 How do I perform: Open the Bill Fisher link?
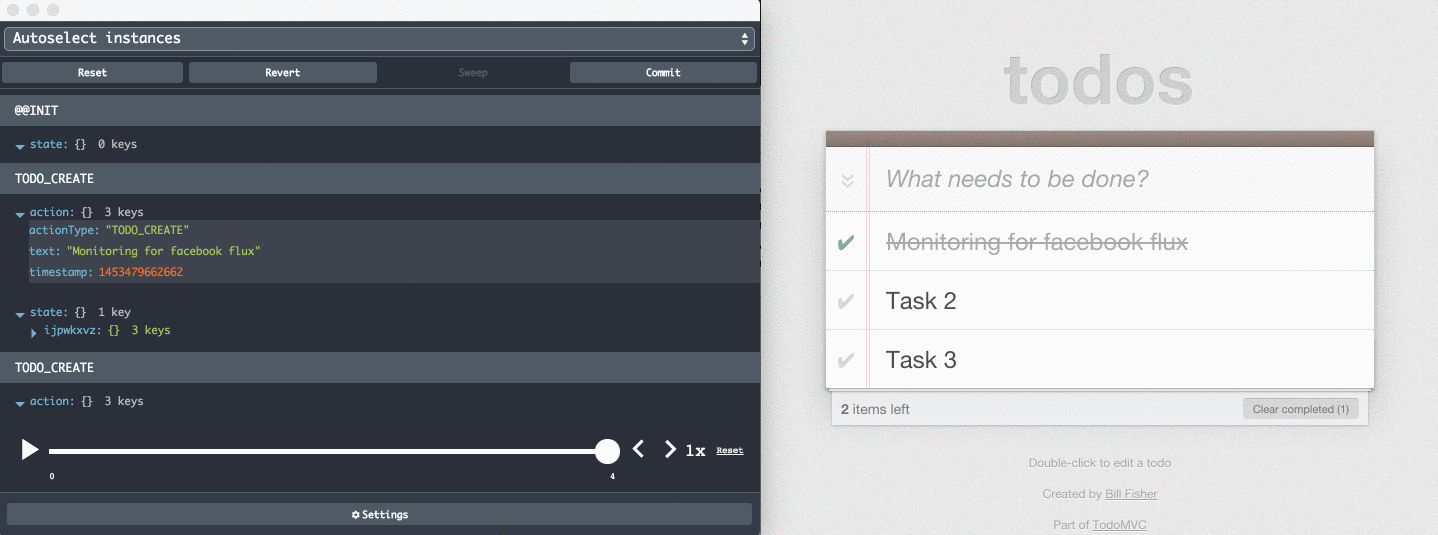pyautogui.click(x=1131, y=494)
